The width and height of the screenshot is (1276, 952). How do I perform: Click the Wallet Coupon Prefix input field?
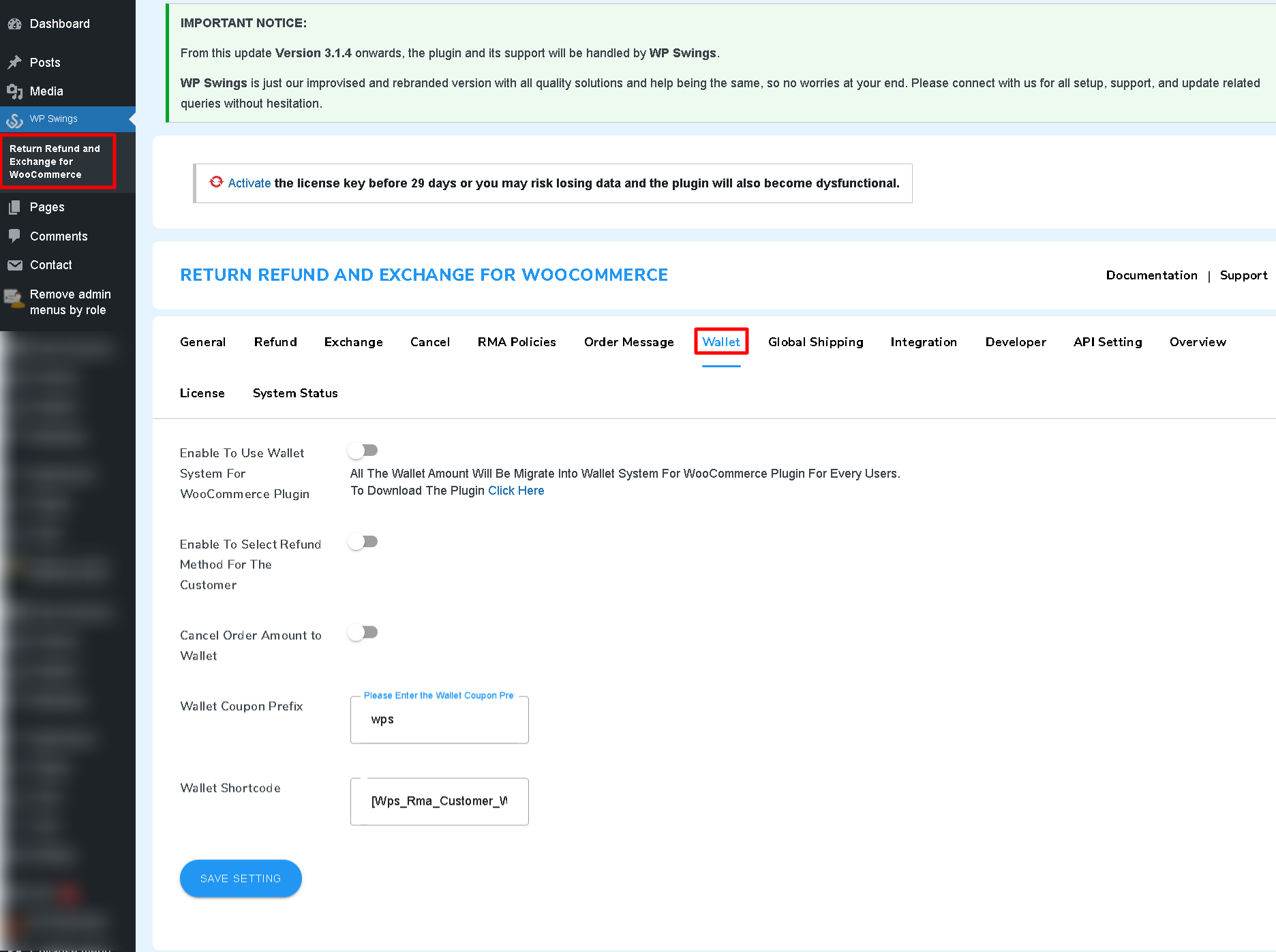pos(440,720)
